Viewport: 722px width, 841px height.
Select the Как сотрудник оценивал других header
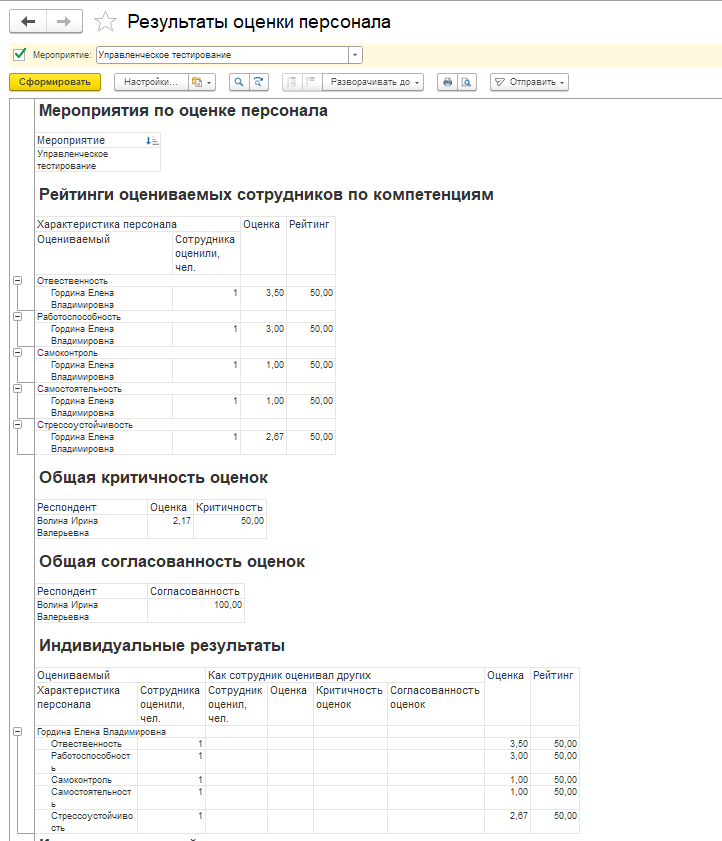point(345,675)
